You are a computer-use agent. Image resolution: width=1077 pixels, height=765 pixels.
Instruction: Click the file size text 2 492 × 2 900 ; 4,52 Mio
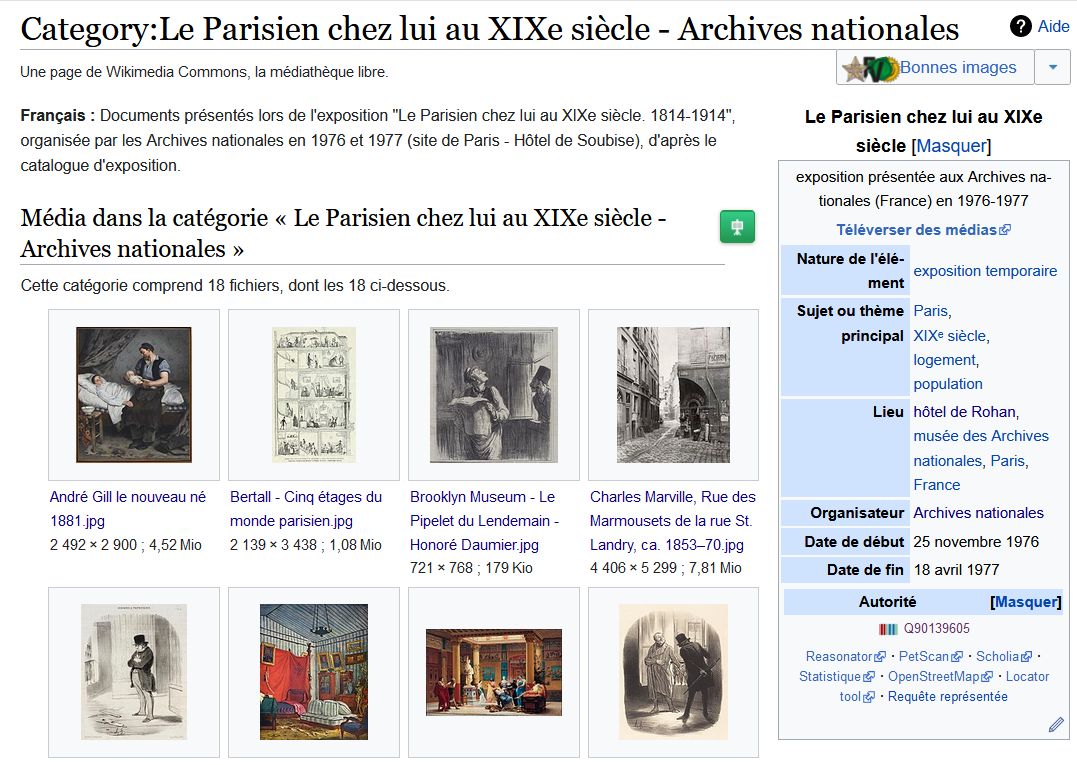[126, 545]
